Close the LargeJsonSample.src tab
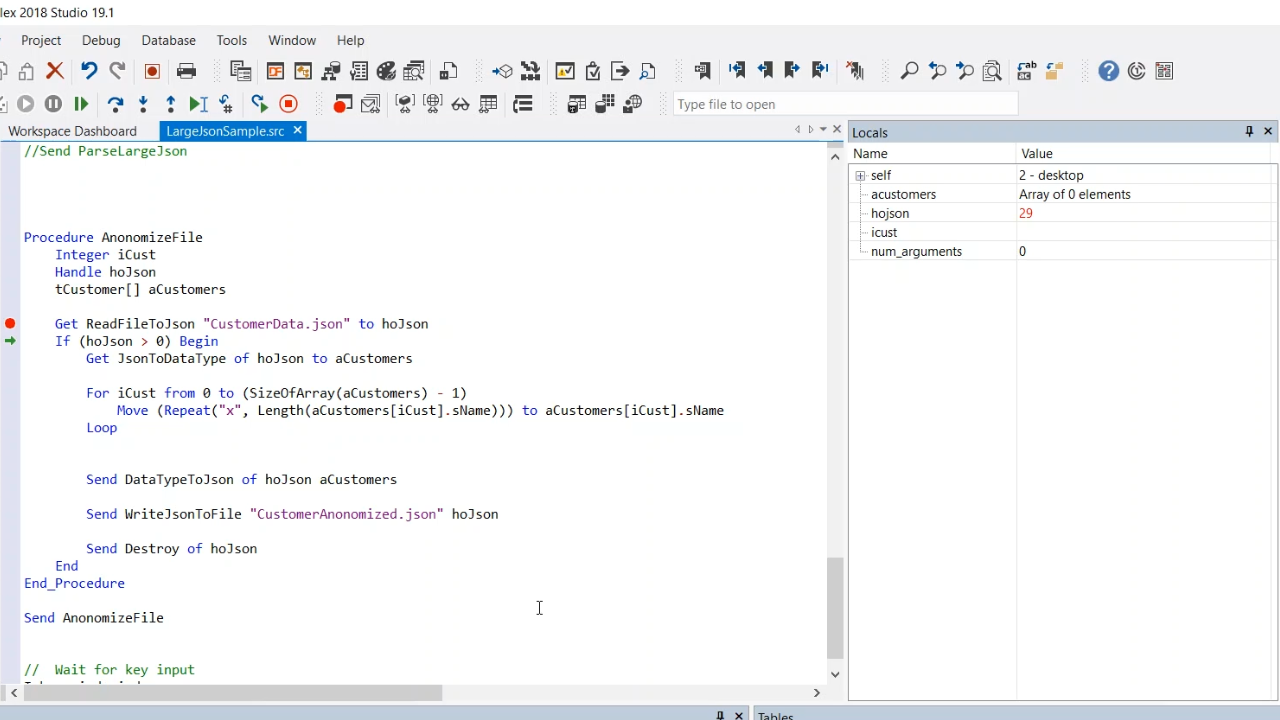 click(x=297, y=131)
